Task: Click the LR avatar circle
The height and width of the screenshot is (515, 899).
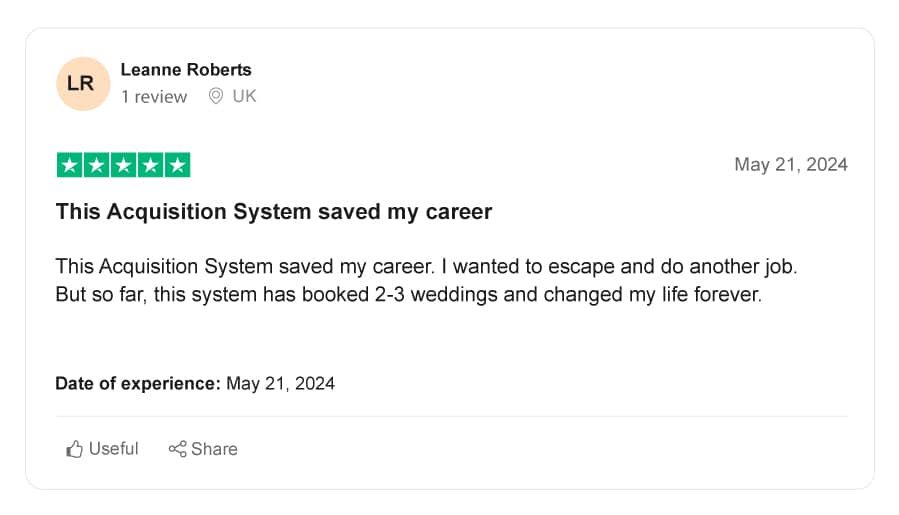Action: [x=83, y=84]
